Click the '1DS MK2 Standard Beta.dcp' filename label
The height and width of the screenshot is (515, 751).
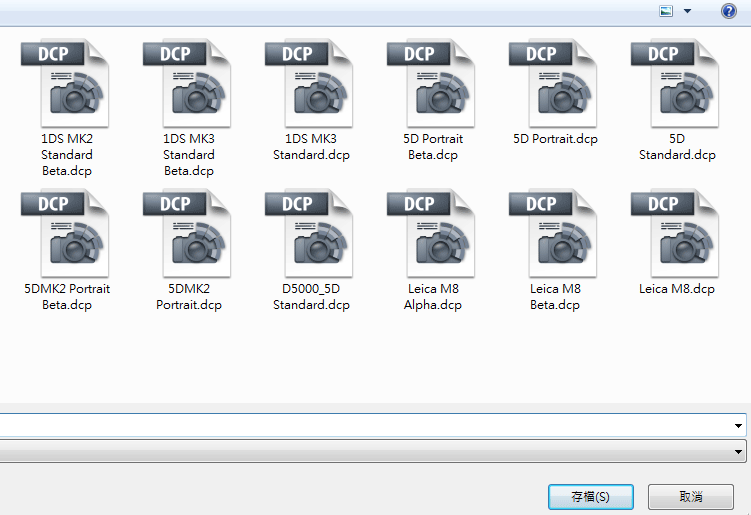[x=67, y=155]
